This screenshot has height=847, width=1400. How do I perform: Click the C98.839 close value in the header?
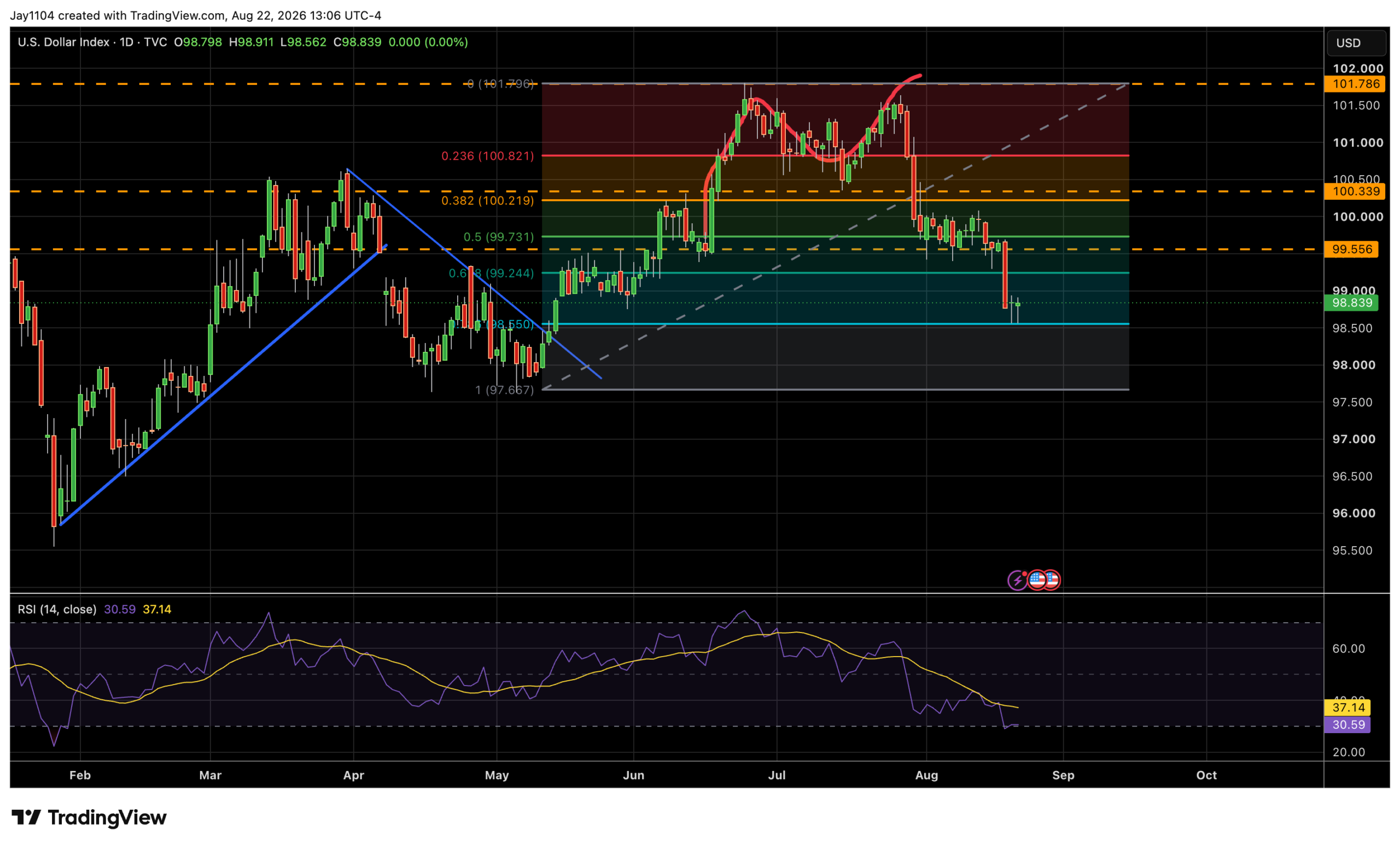(358, 42)
